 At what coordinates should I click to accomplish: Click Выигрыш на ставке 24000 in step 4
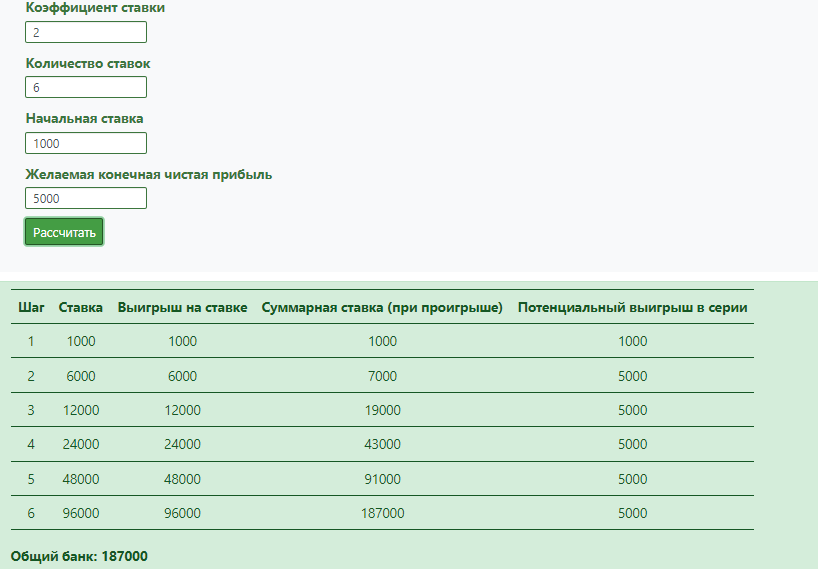pyautogui.click(x=183, y=444)
